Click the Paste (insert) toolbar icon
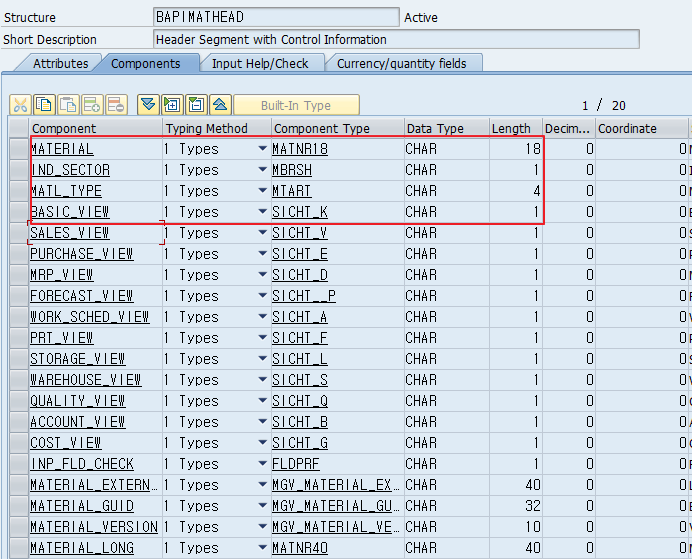Screen dimensions: 692x559 [68, 105]
